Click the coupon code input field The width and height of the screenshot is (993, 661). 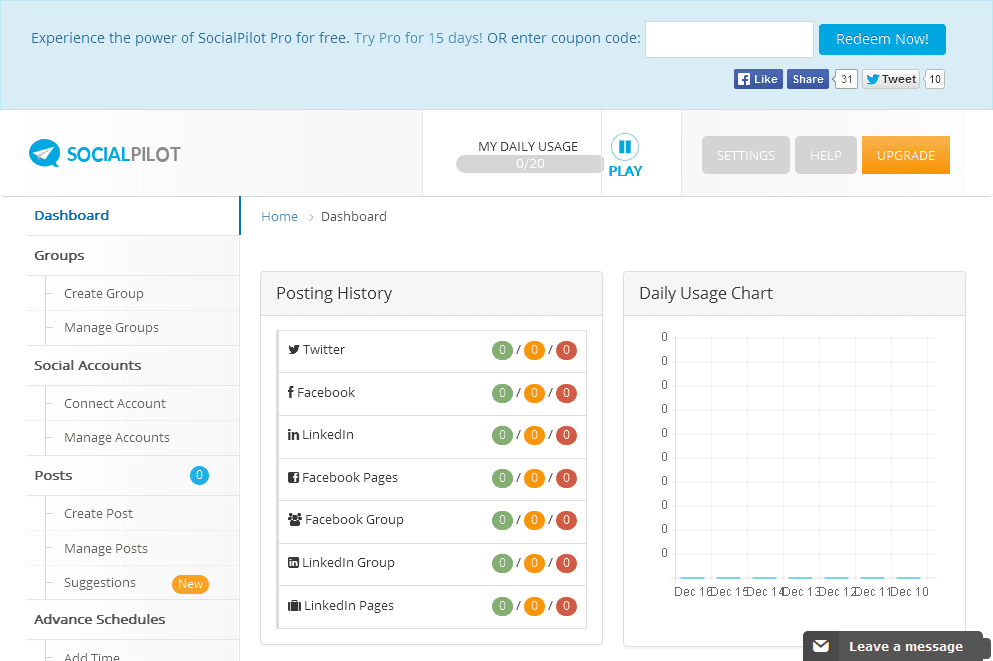(x=729, y=39)
